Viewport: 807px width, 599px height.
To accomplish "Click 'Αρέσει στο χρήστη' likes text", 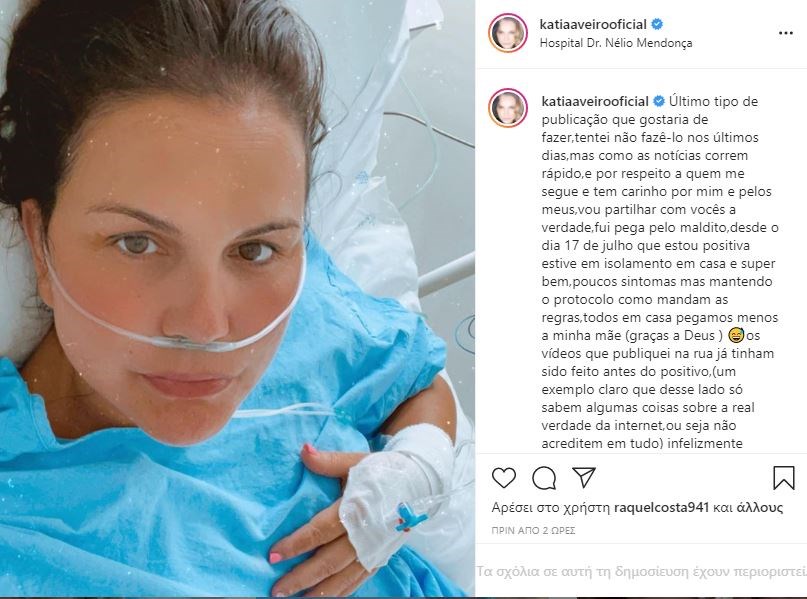I will (x=551, y=507).
